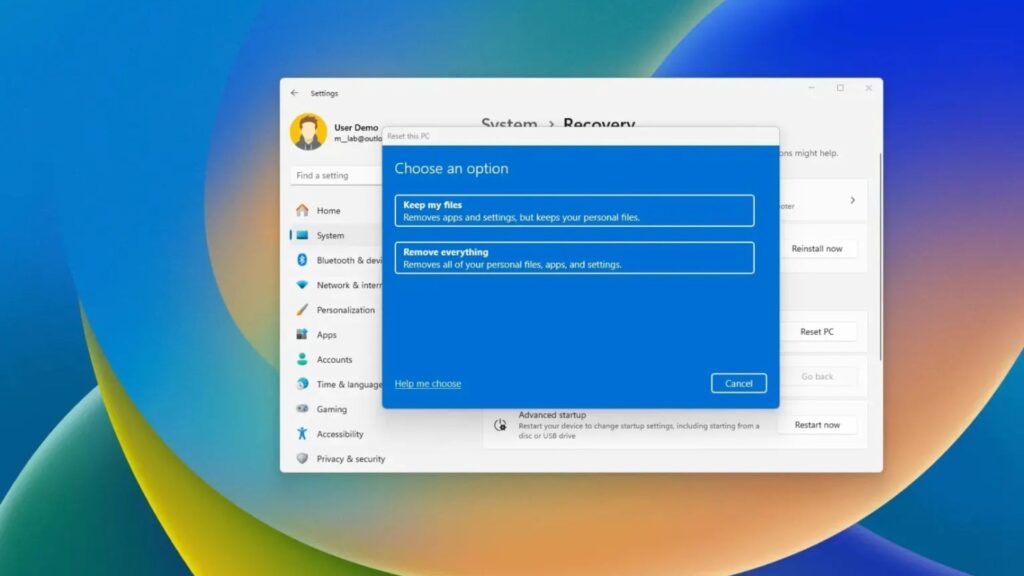Screen dimensions: 1024x576
Task: Open the User Demo profile avatar
Action: click(x=308, y=132)
